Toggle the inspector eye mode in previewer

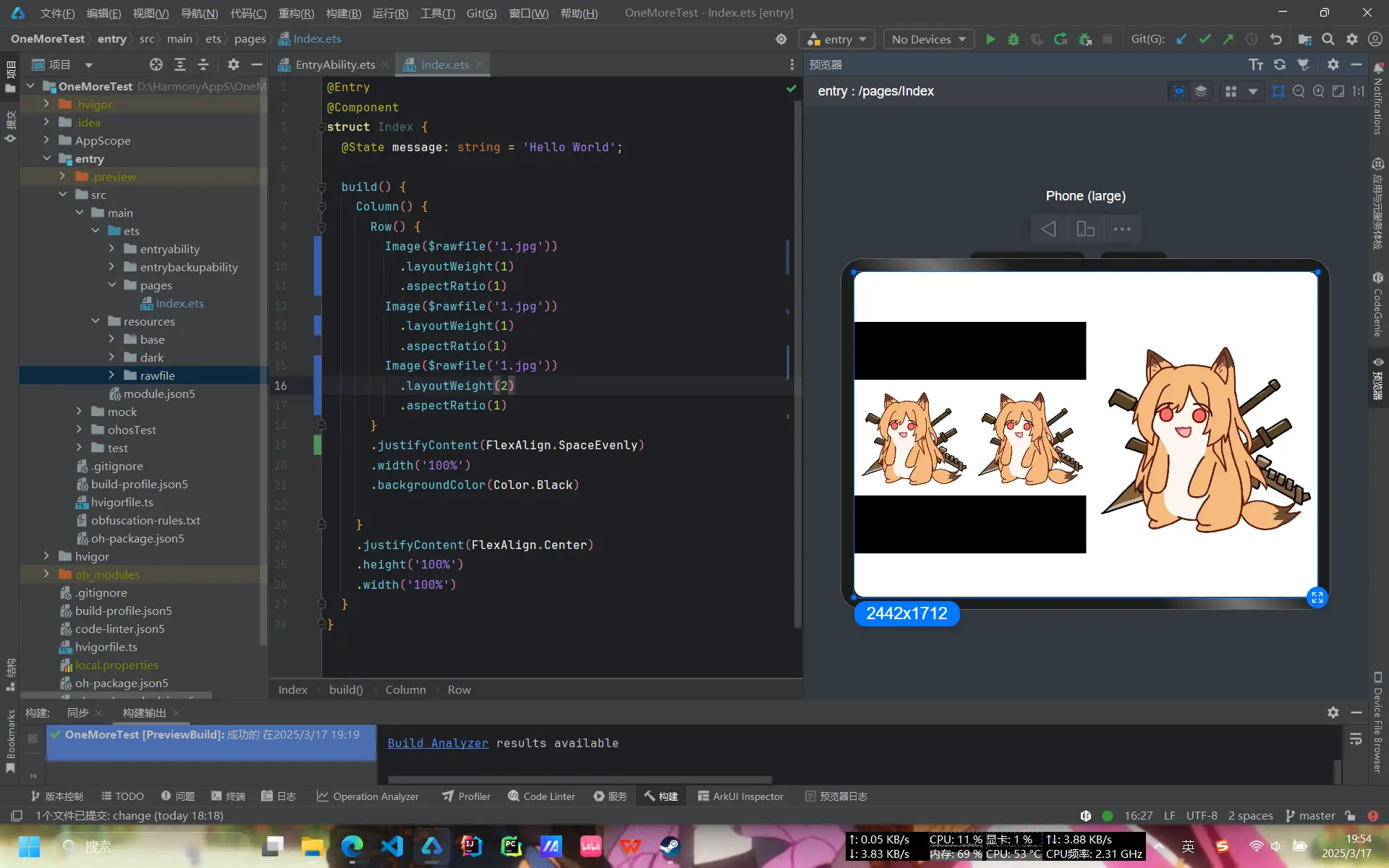1178,91
